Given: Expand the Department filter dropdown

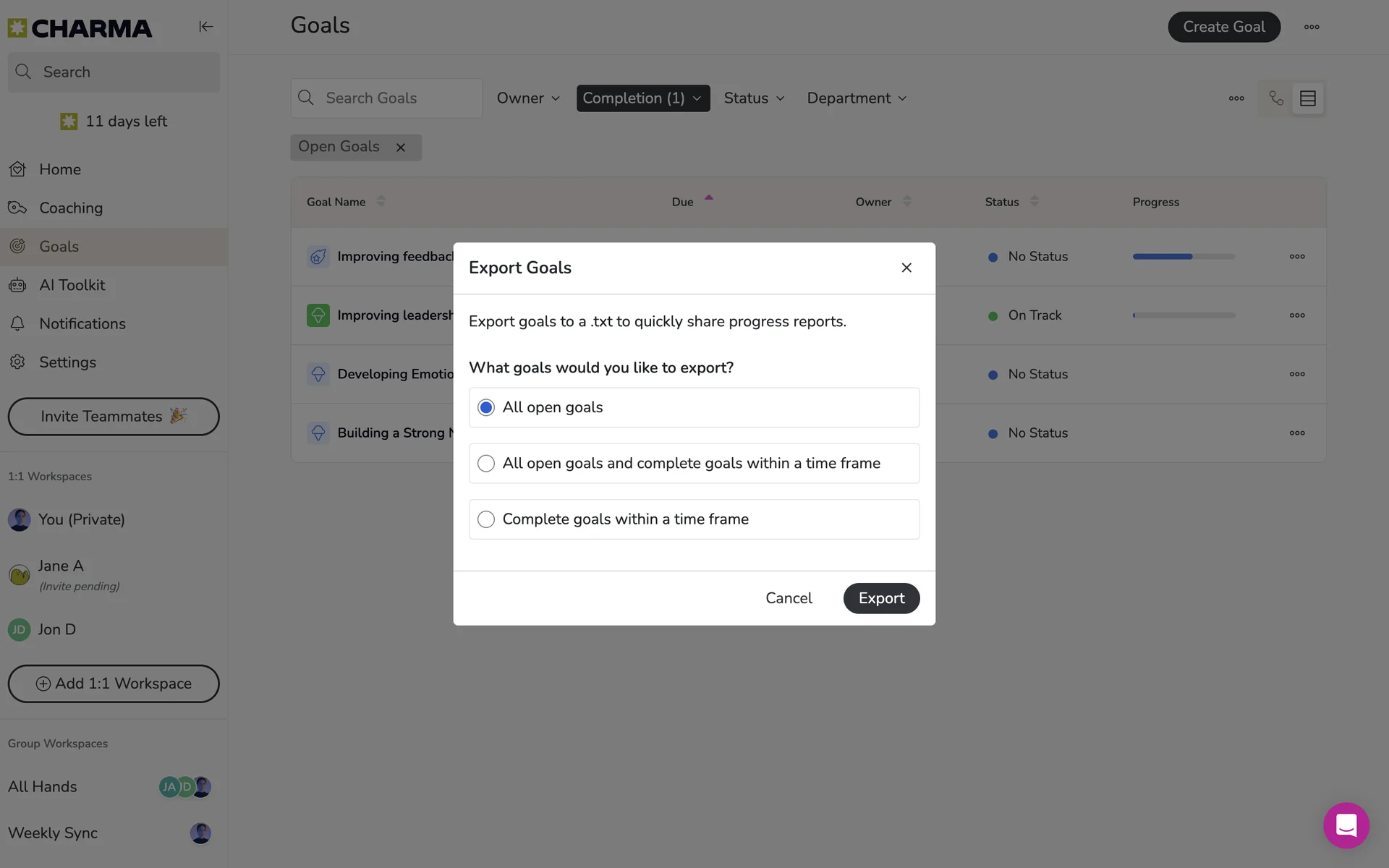Looking at the screenshot, I should (x=857, y=98).
